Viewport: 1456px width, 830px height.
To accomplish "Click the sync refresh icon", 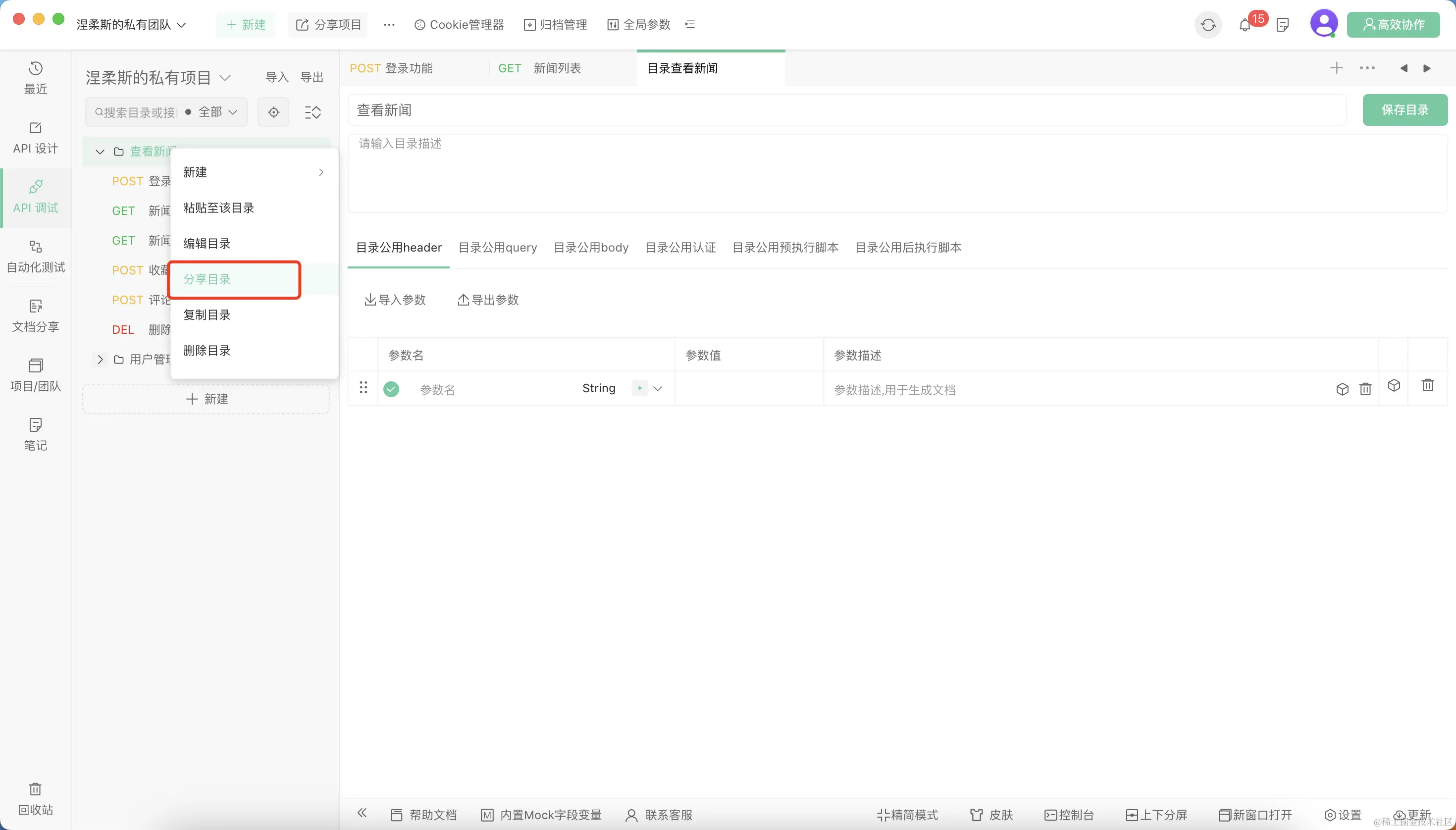I will (x=1207, y=25).
